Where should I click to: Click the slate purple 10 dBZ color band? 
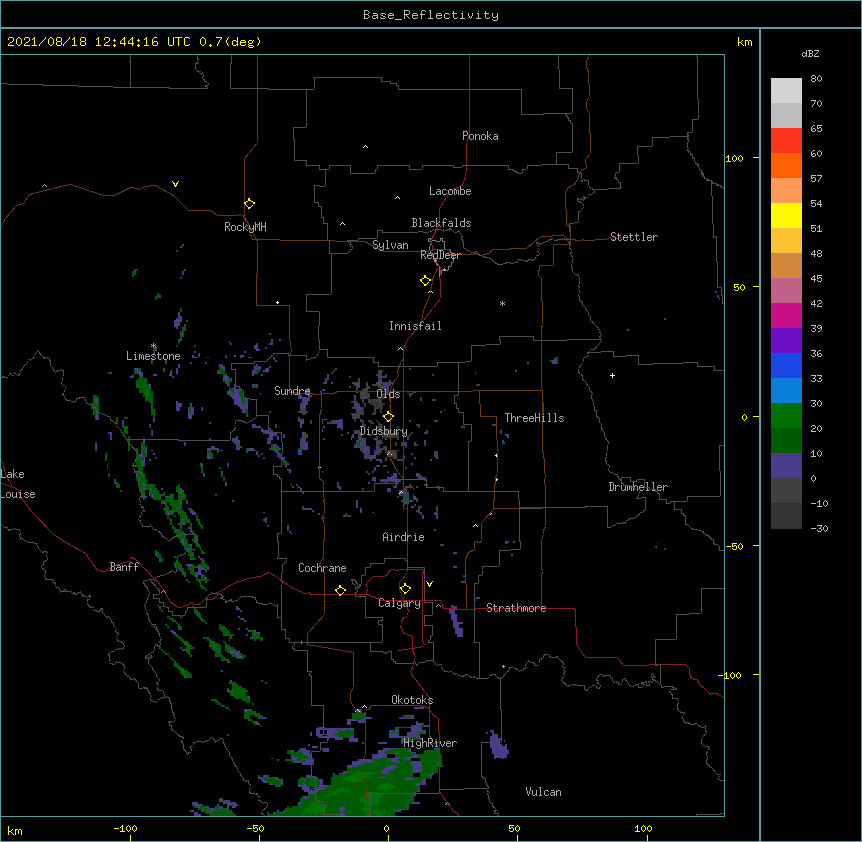coord(786,465)
